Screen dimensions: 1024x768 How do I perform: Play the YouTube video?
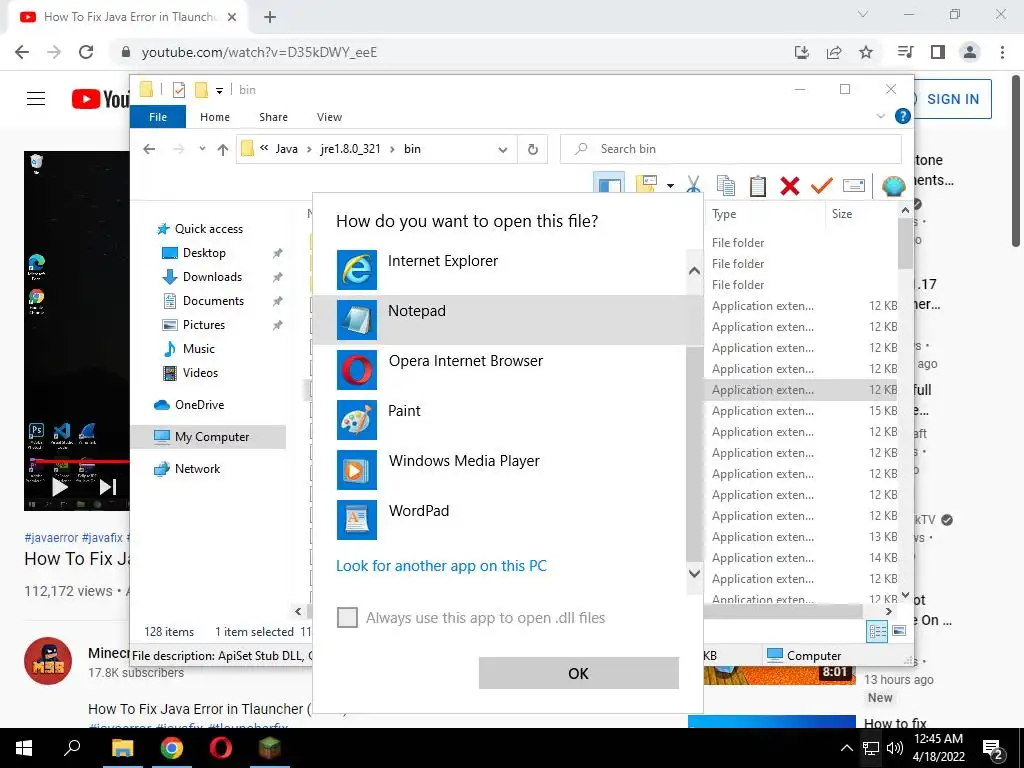point(60,487)
